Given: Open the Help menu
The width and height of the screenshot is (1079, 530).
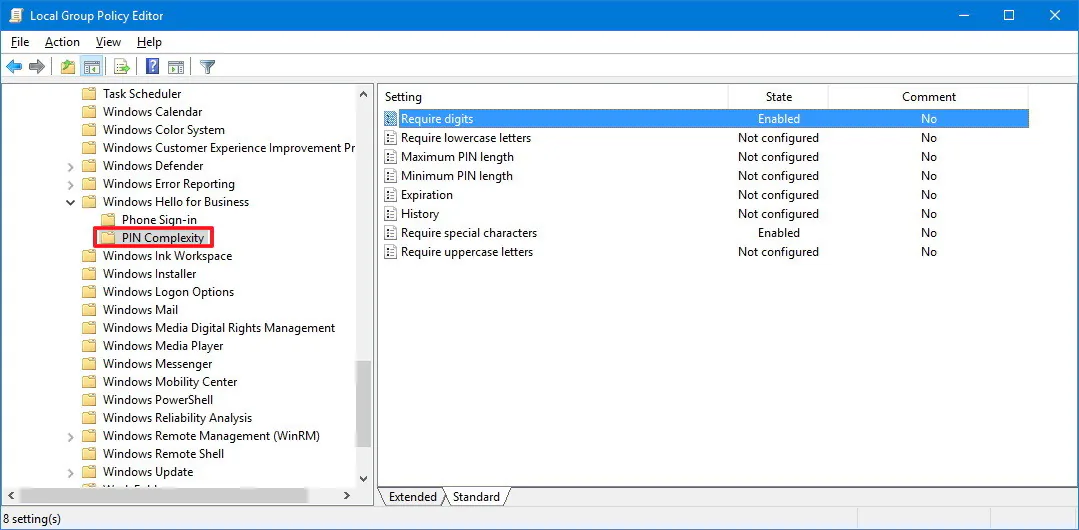Looking at the screenshot, I should click(x=149, y=42).
